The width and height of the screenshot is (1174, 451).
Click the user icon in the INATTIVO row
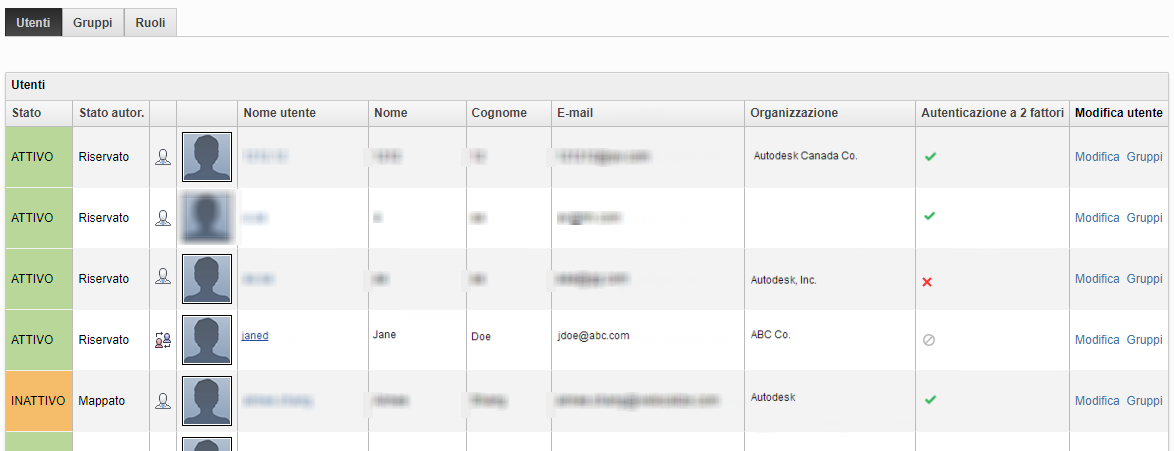[x=162, y=401]
